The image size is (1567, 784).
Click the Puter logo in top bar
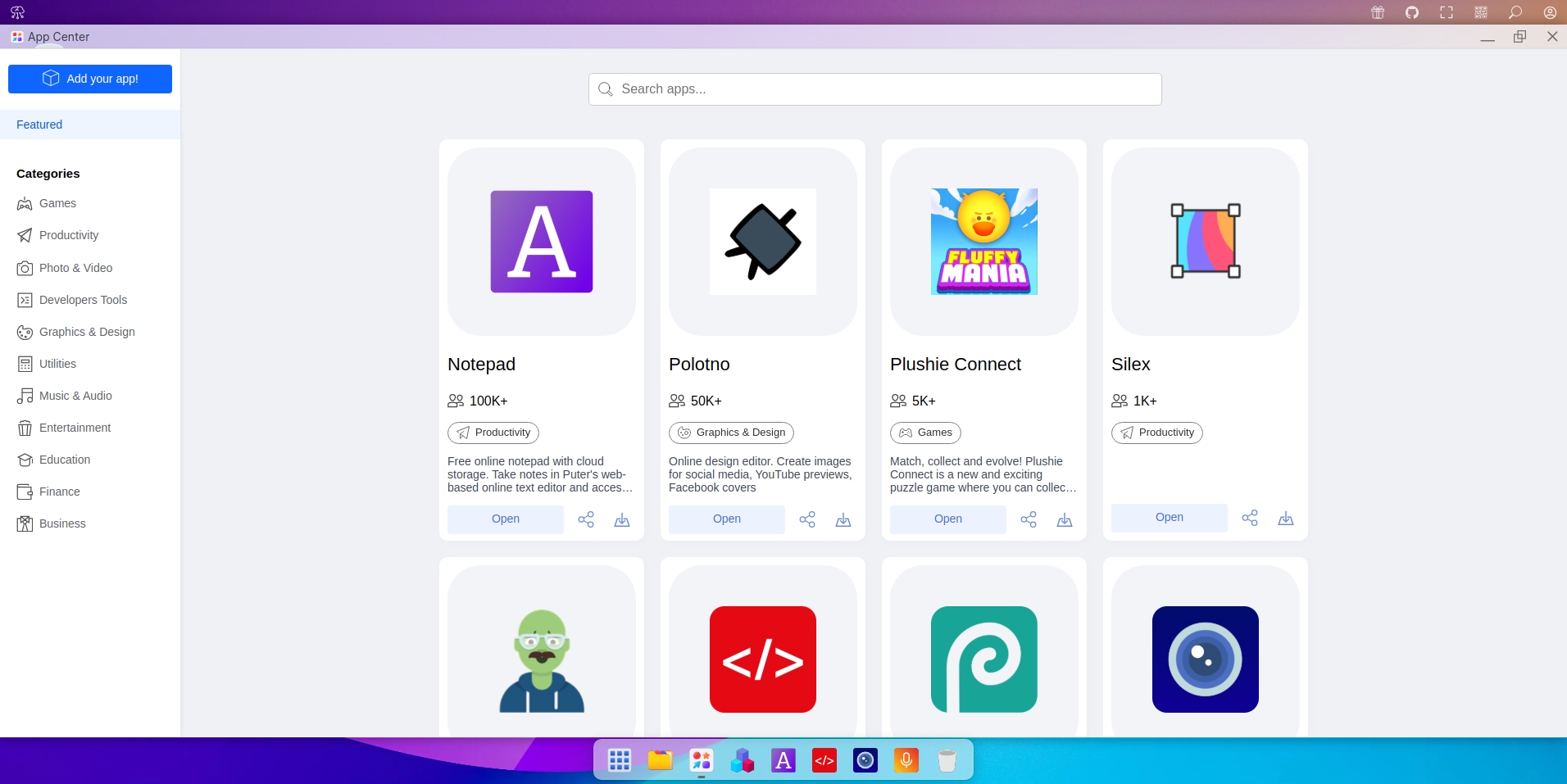[18, 12]
